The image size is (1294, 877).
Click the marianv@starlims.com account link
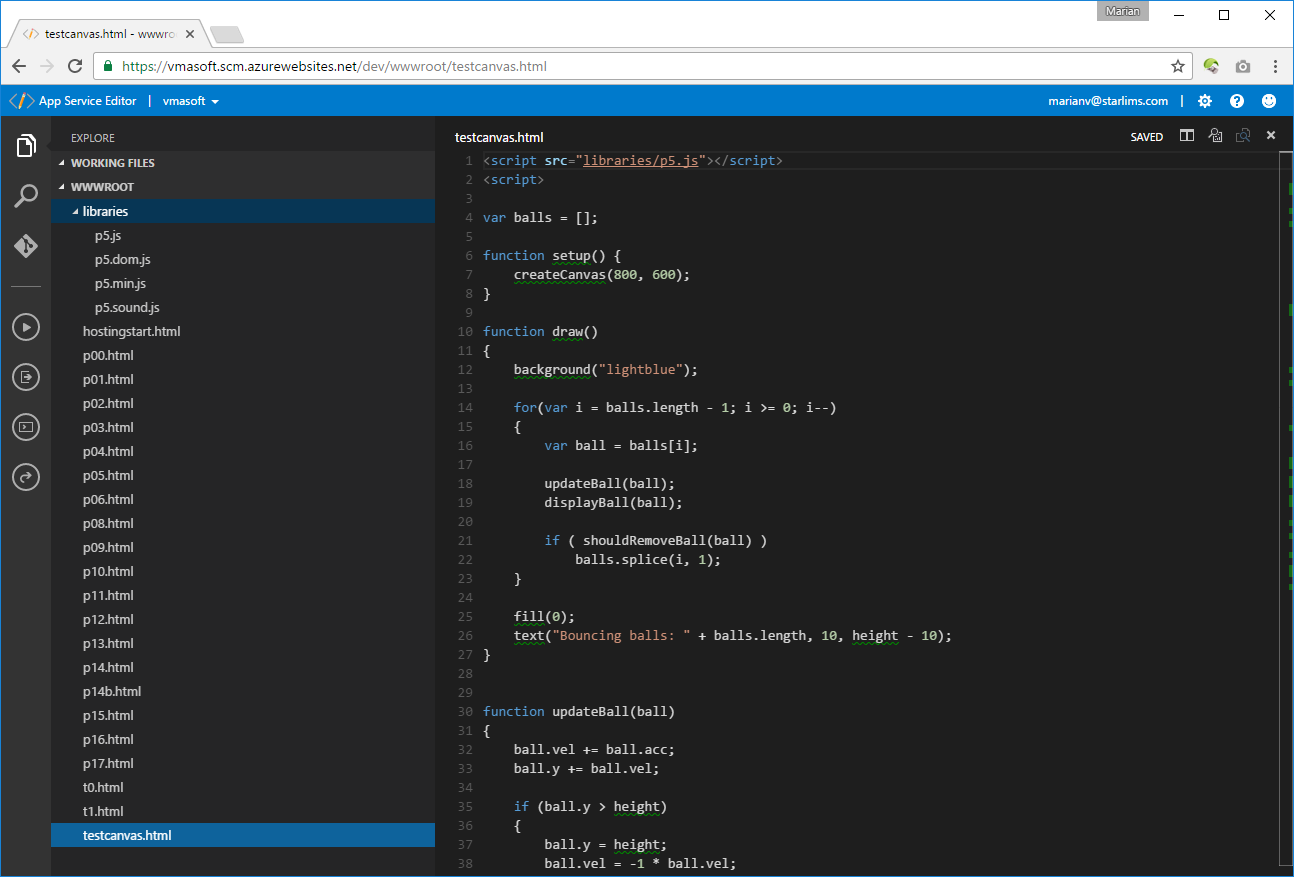(1108, 101)
